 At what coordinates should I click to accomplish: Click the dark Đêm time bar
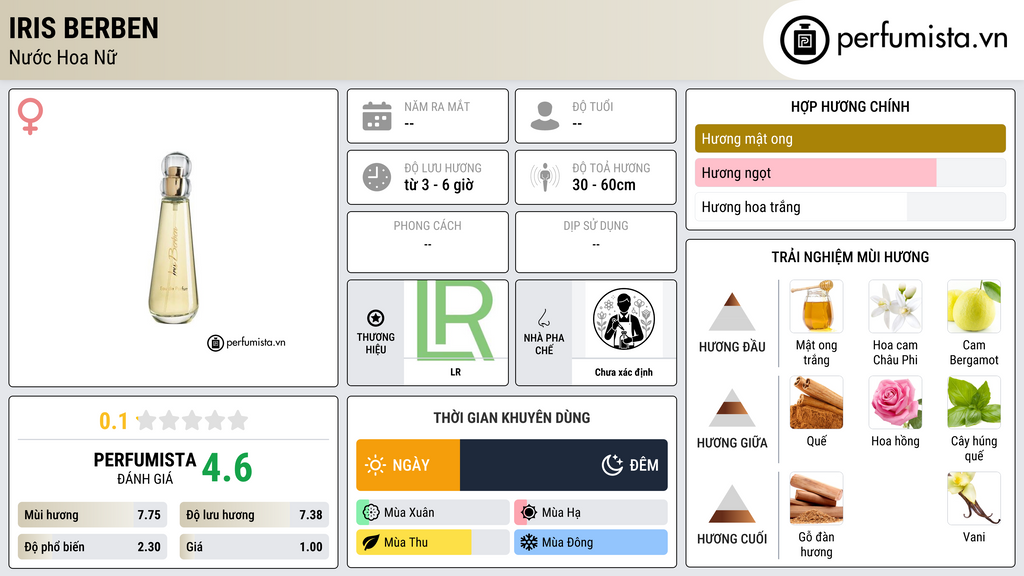pyautogui.click(x=564, y=465)
